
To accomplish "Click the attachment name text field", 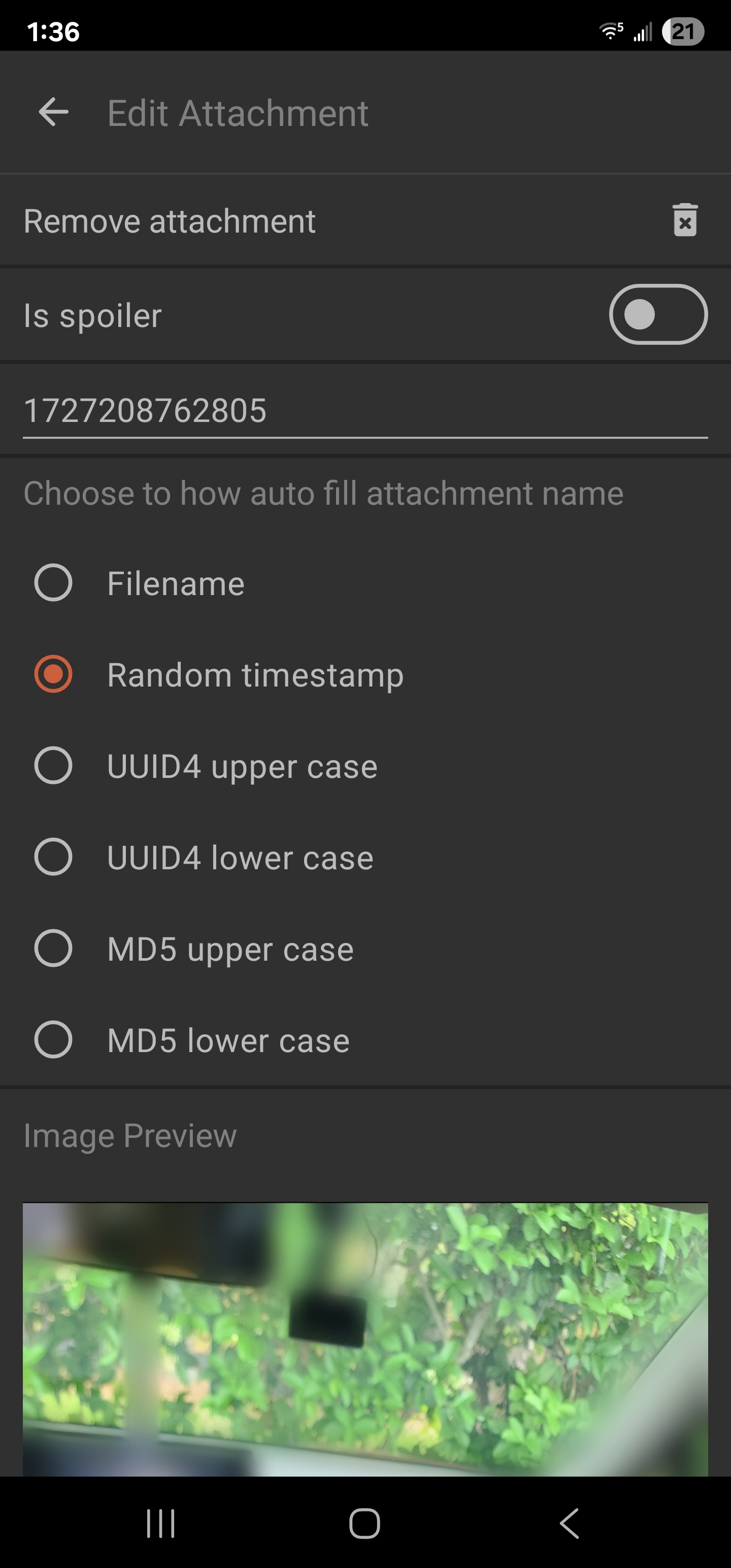I will (x=364, y=411).
